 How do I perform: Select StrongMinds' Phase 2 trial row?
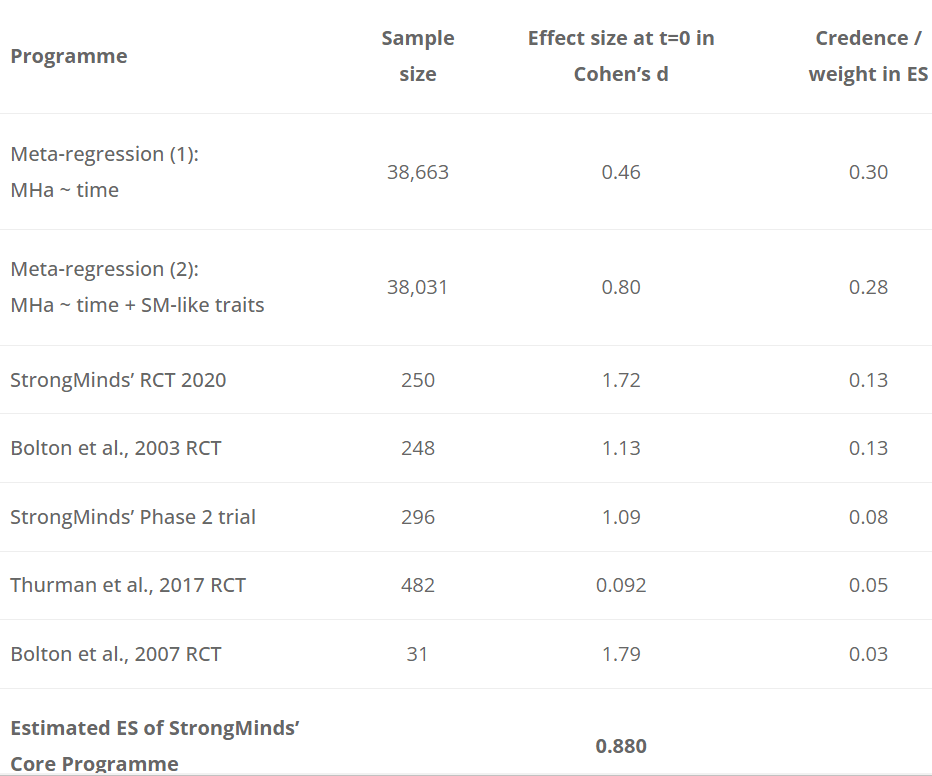click(133, 517)
